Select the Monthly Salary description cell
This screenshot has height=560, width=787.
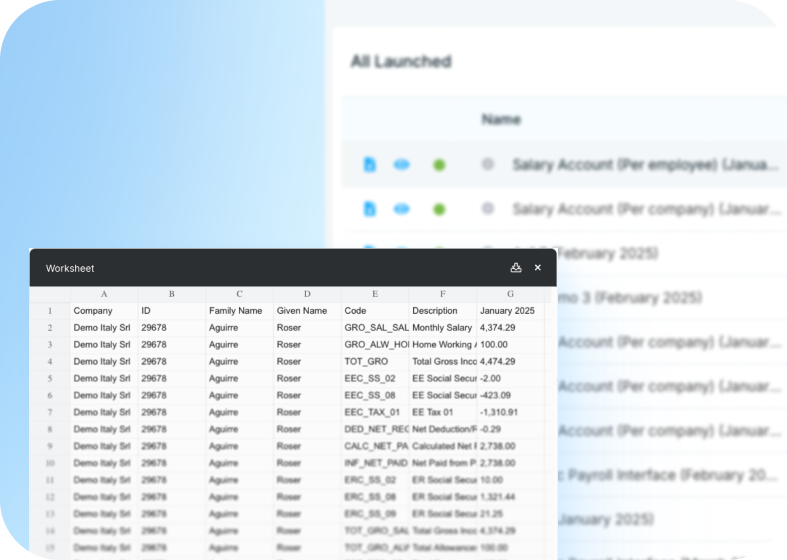[443, 328]
